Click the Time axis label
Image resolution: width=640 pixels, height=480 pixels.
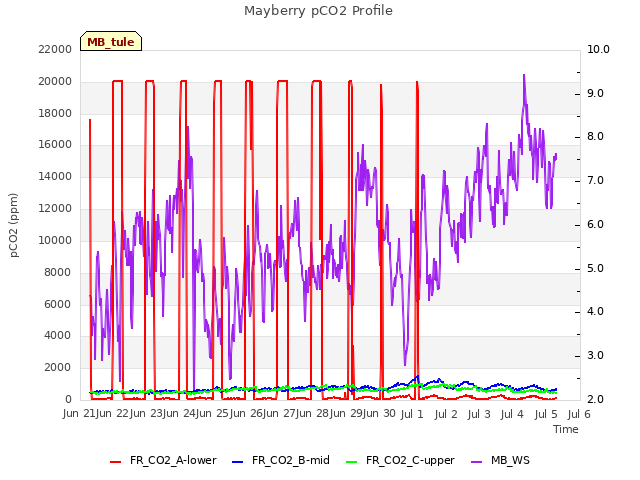coord(566,429)
